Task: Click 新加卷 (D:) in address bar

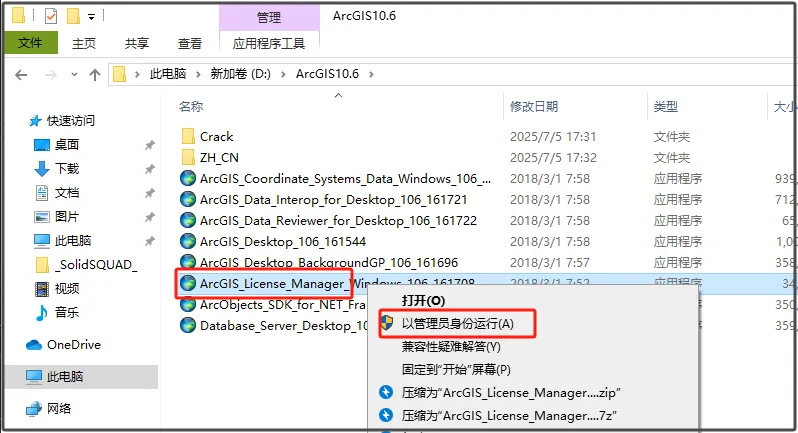Action: 241,74
